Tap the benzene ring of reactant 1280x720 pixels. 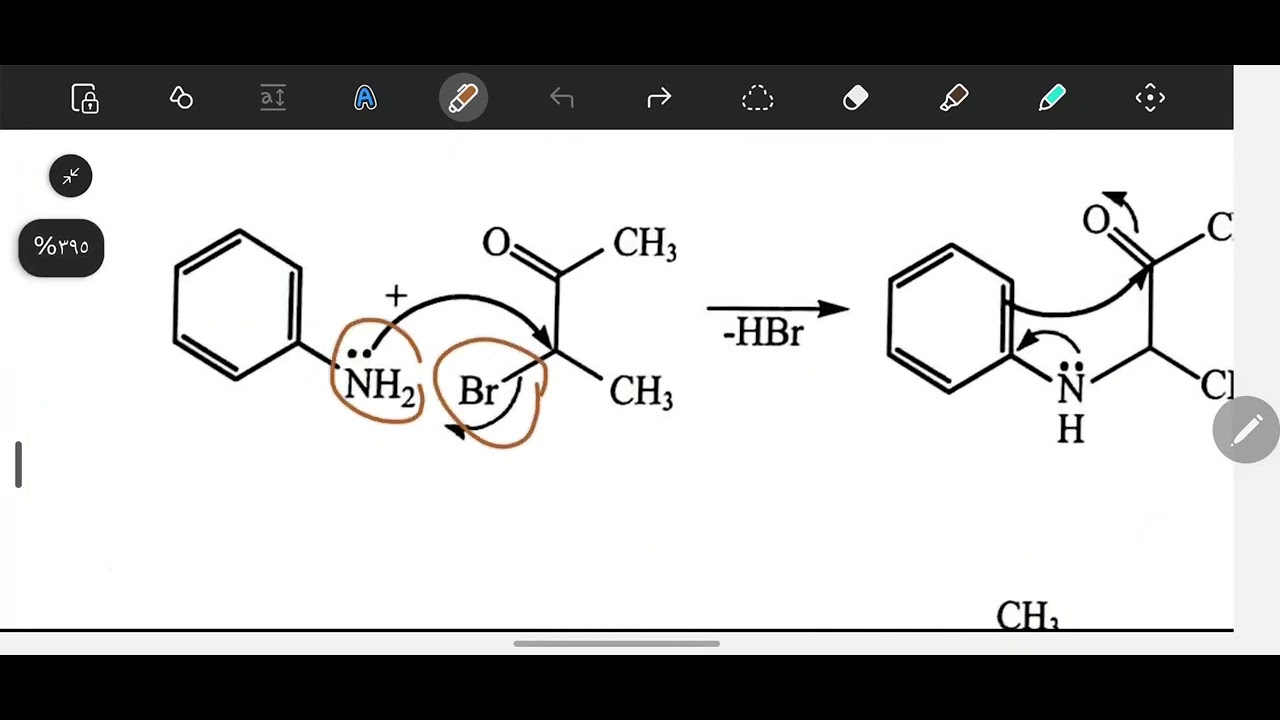pos(238,305)
